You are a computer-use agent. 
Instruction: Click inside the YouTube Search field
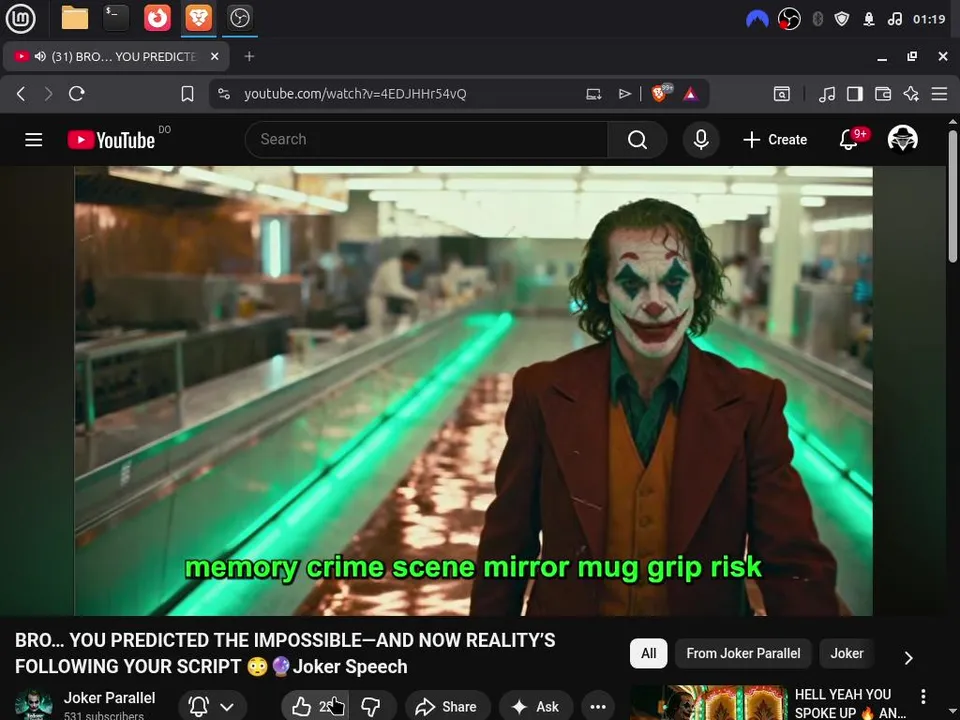click(x=426, y=140)
